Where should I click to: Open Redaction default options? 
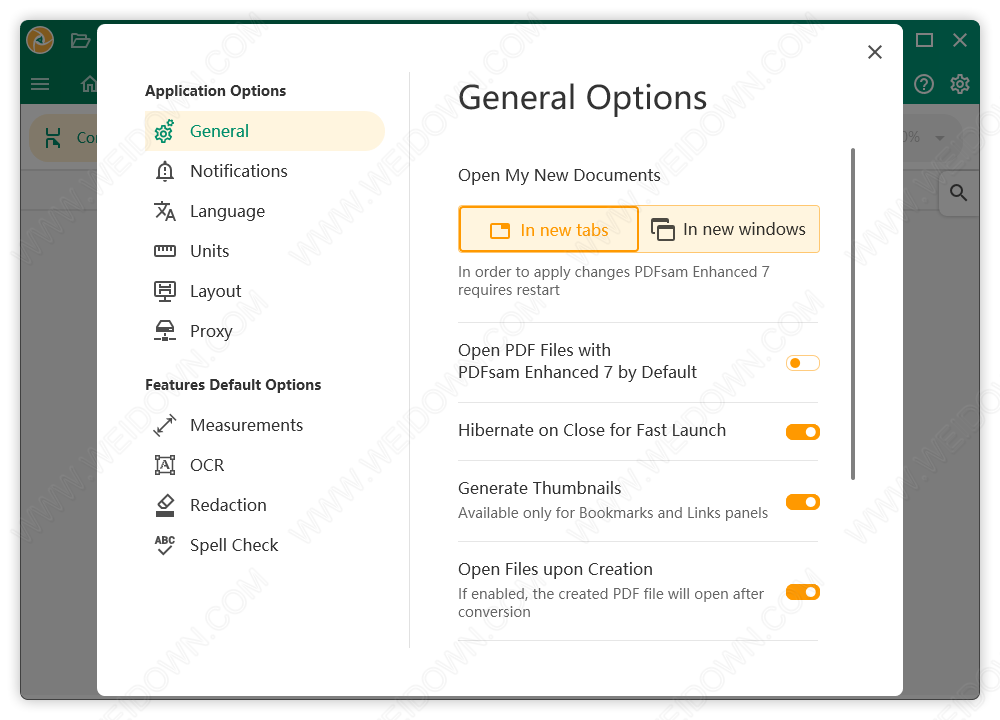[265, 505]
